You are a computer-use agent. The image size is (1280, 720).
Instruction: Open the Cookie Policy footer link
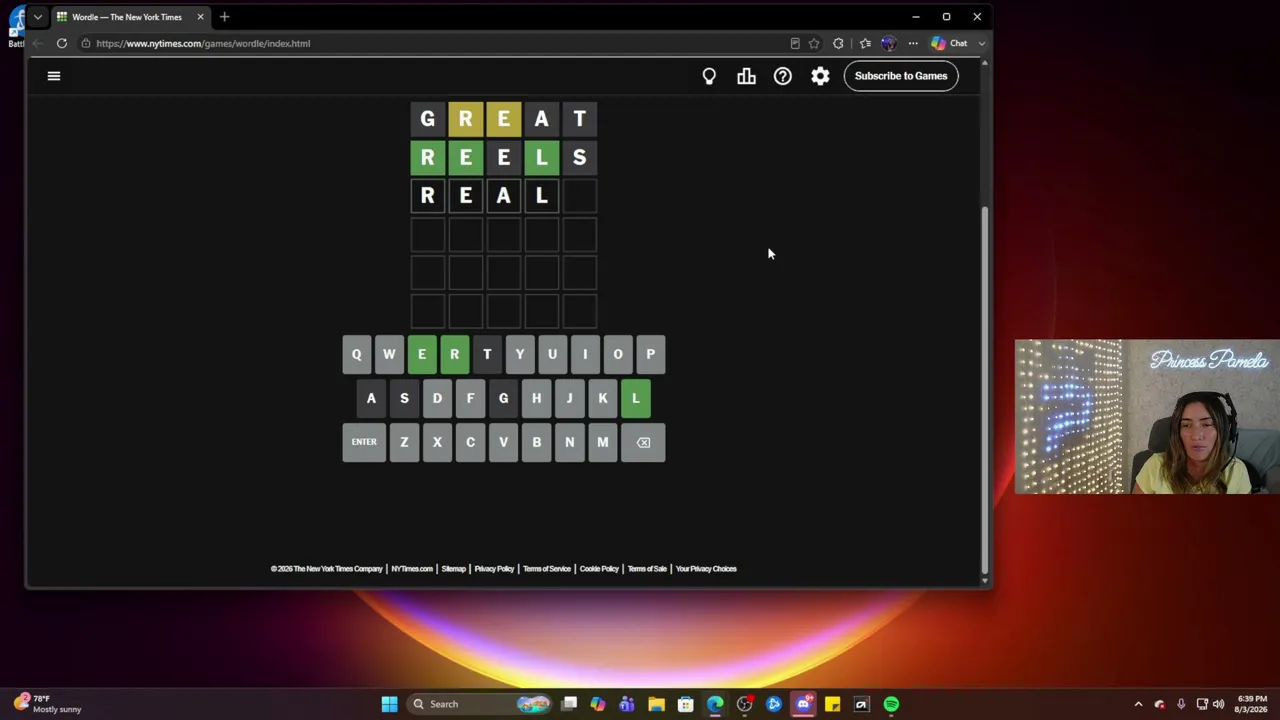click(599, 569)
